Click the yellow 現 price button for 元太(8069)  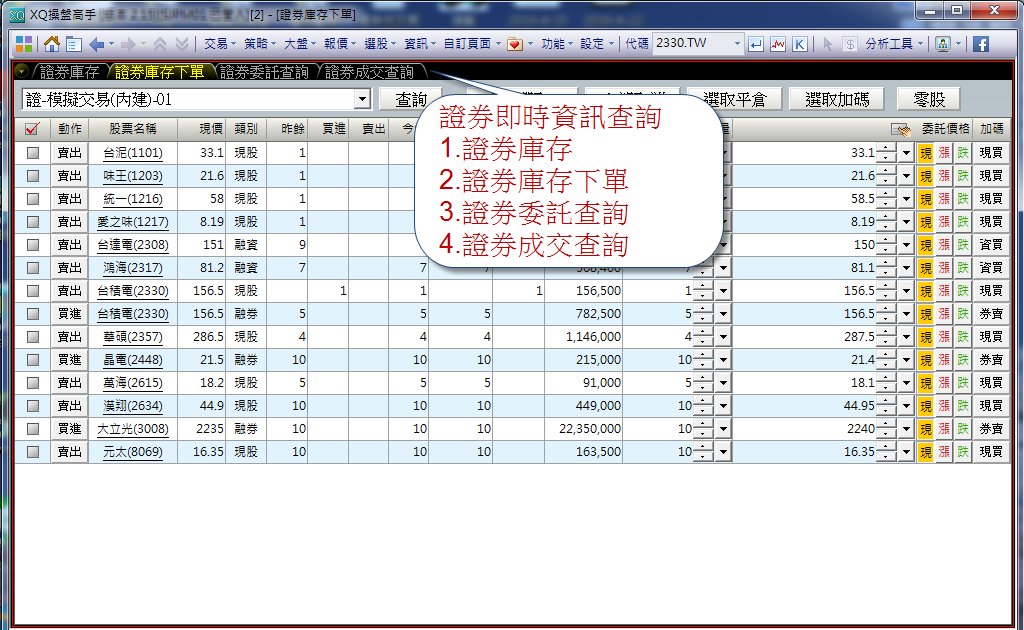pos(925,452)
